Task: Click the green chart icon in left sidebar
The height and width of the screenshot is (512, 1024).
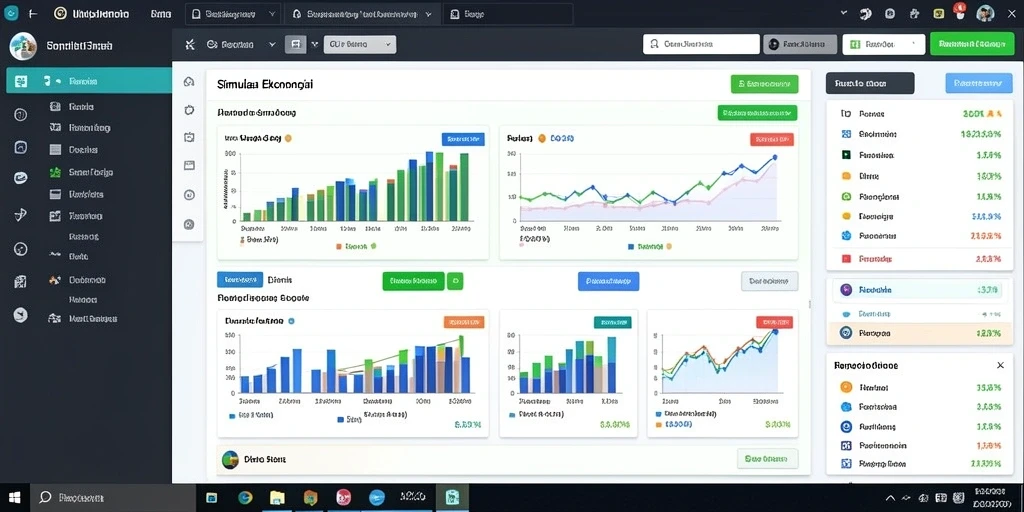Action: click(56, 172)
